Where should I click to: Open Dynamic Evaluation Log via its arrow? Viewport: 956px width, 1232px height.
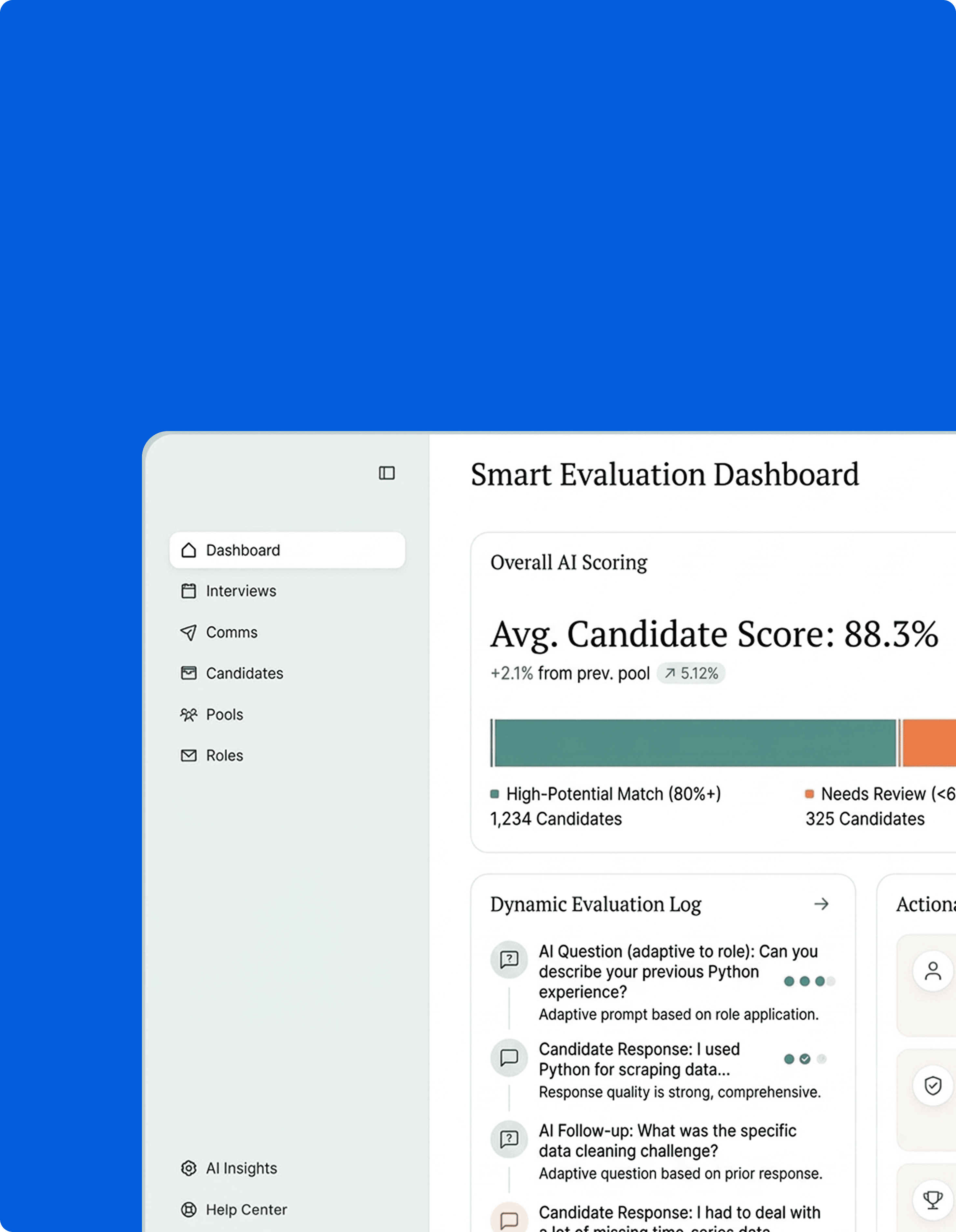click(x=822, y=904)
